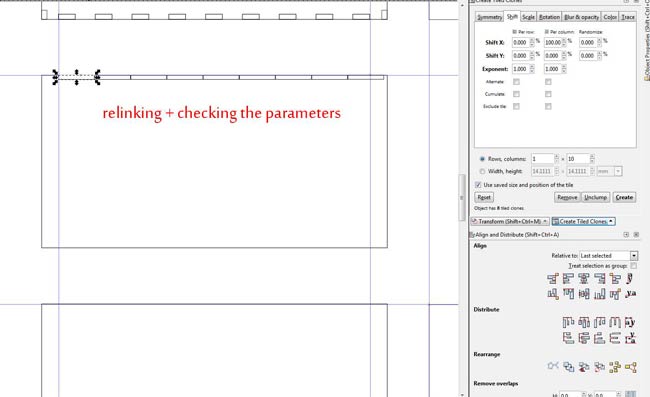The image size is (650, 397).
Task: Distribute left edges equidistantly
Action: (x=568, y=322)
